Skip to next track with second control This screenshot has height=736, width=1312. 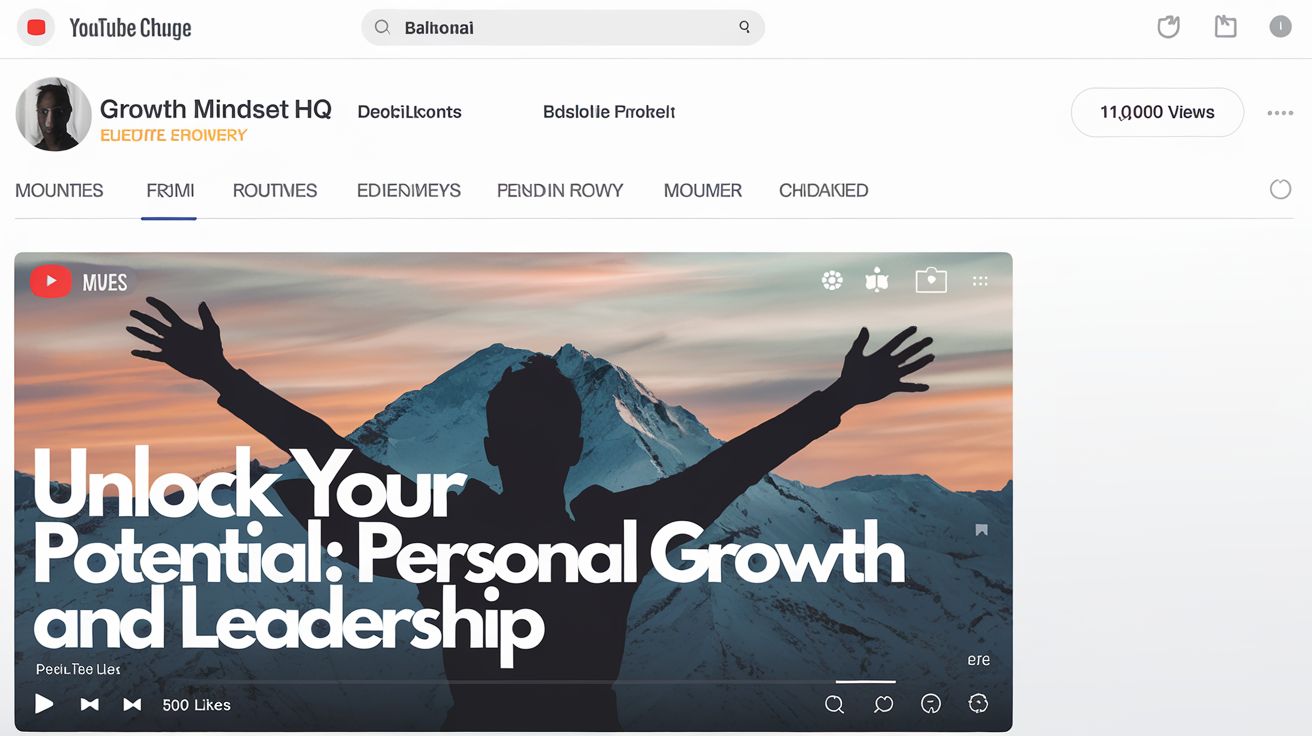tap(89, 705)
